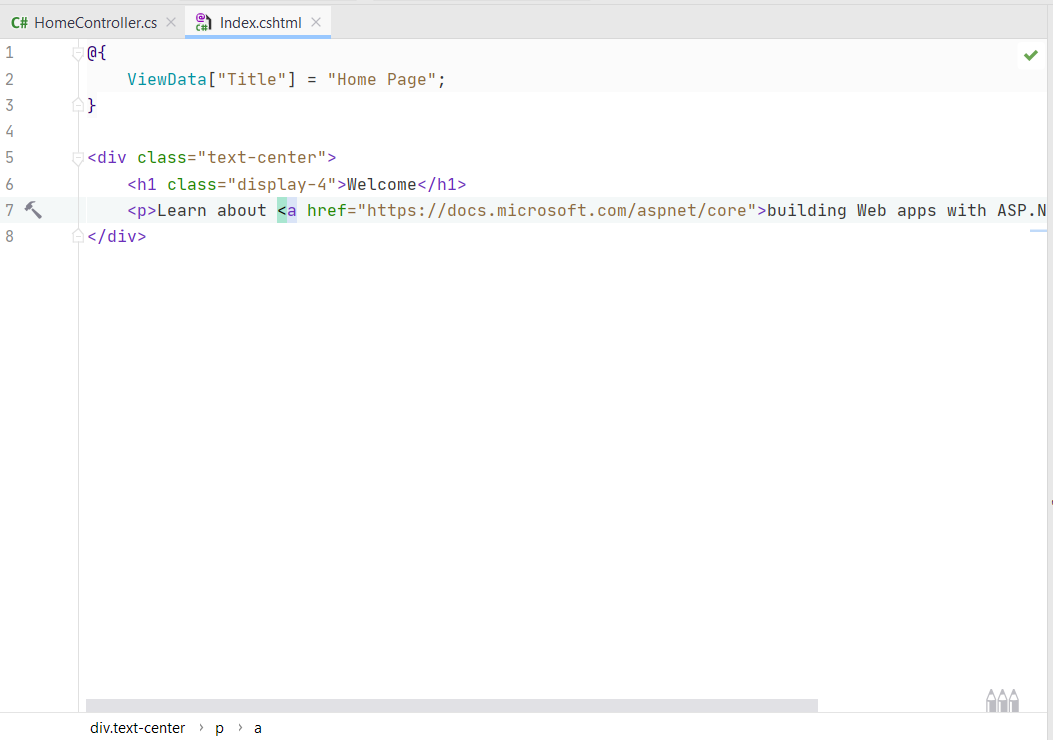The image size is (1053, 740).
Task: Click the line 7 marker in the error stripe
Action: click(x=1038, y=231)
